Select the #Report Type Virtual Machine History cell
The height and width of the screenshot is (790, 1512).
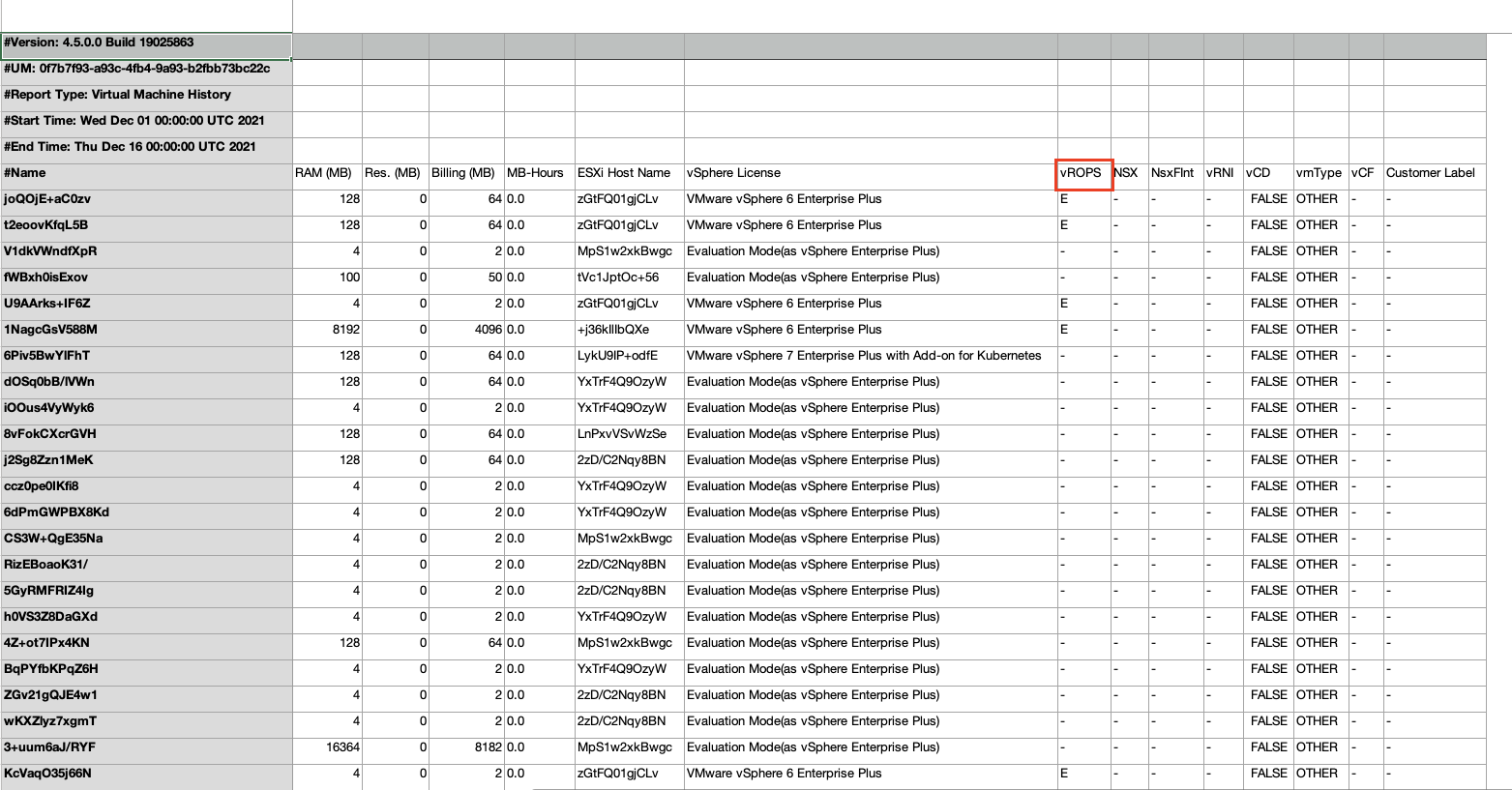pyautogui.click(x=146, y=96)
